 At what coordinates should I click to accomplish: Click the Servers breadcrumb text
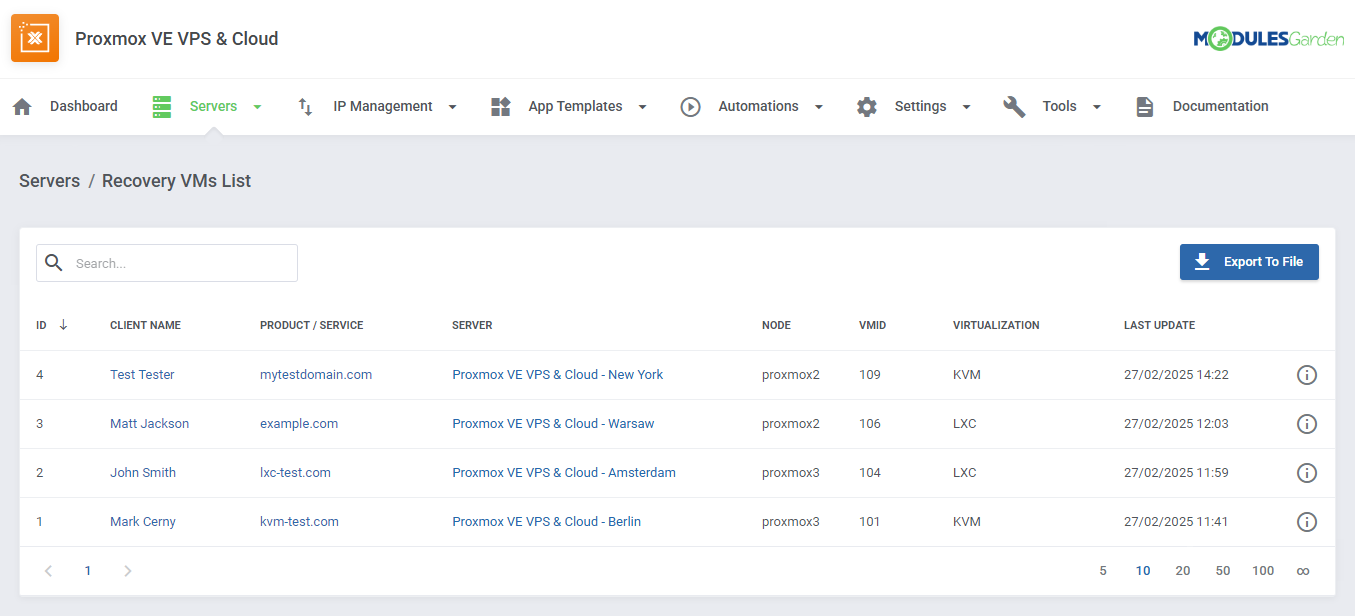pyautogui.click(x=49, y=181)
